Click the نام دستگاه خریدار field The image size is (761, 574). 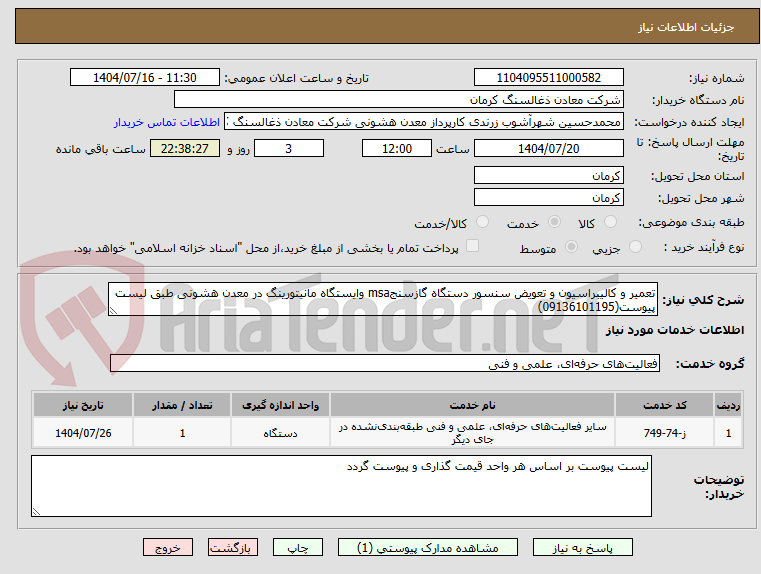point(398,100)
